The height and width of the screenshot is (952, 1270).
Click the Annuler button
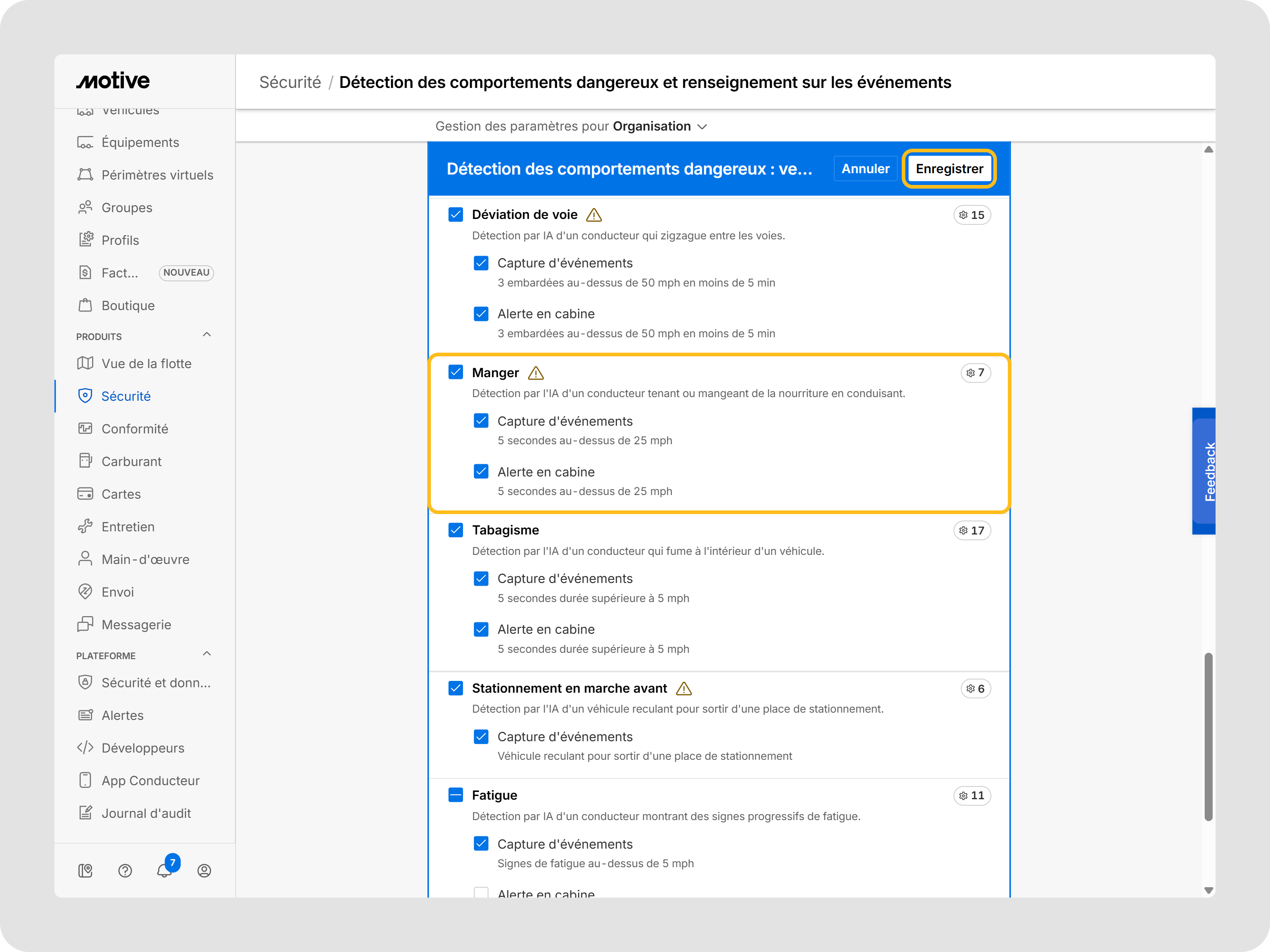pos(865,169)
